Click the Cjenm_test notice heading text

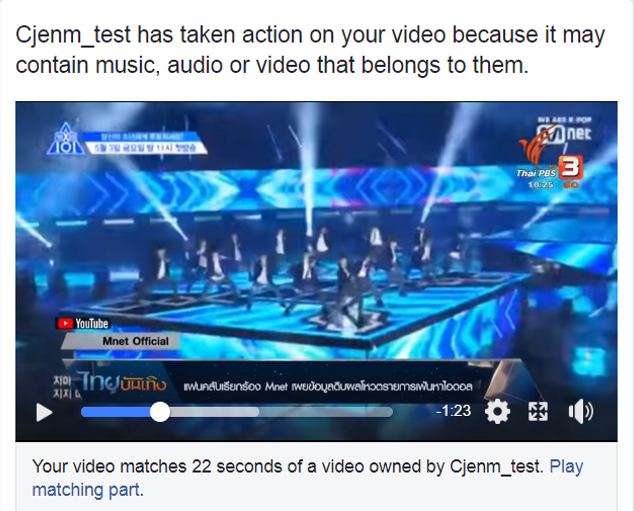click(310, 50)
